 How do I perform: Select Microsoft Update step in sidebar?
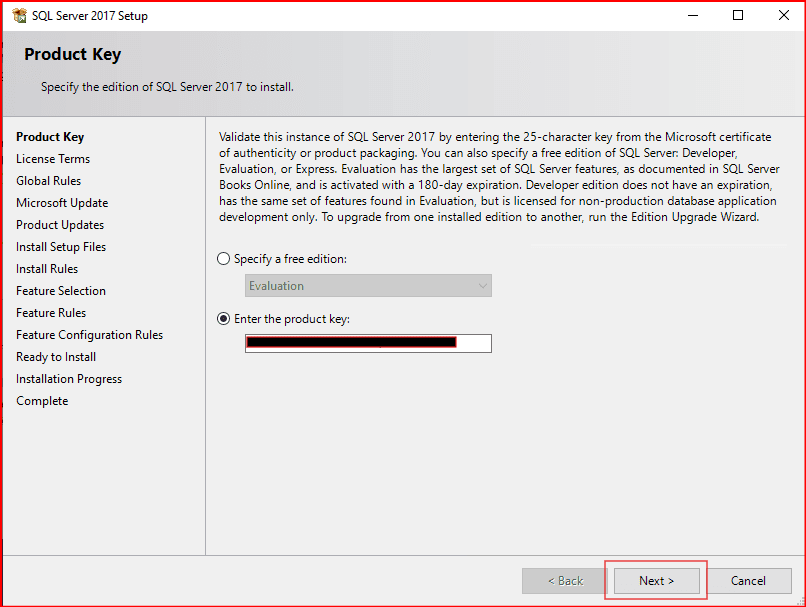click(x=62, y=203)
